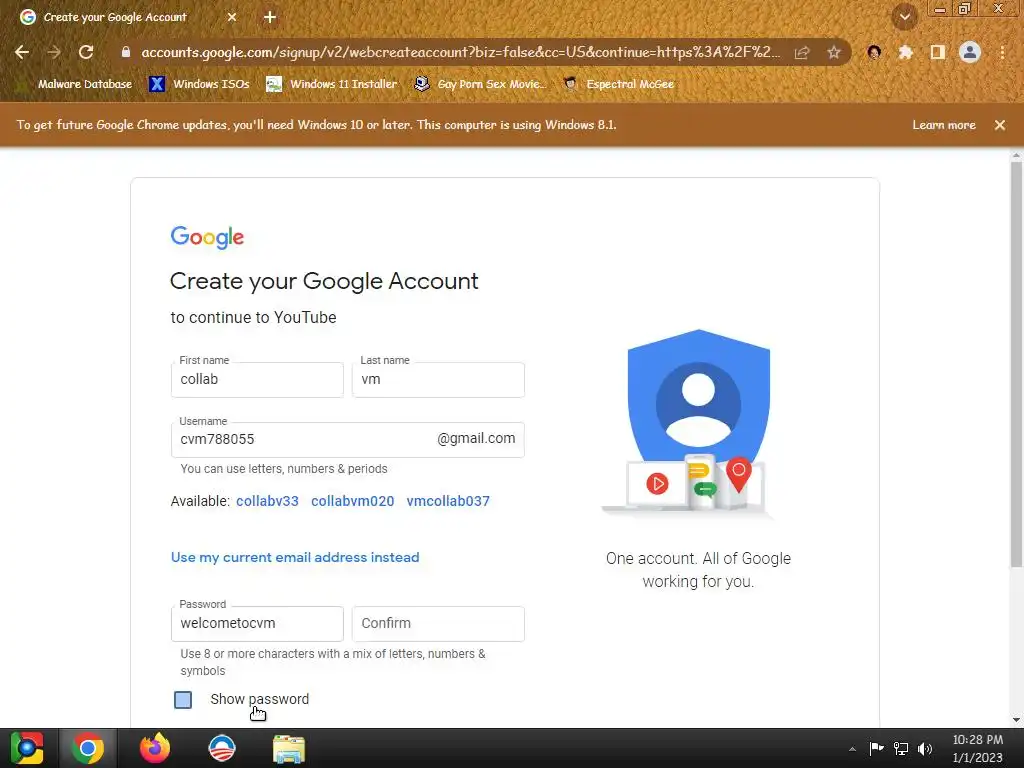Click the First name field
The height and width of the screenshot is (768, 1024).
257,379
